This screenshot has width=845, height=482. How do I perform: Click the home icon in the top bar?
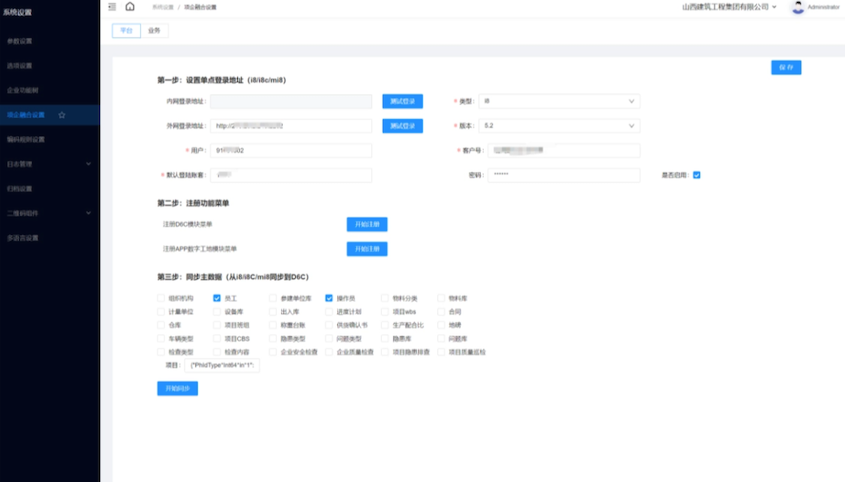click(x=130, y=7)
